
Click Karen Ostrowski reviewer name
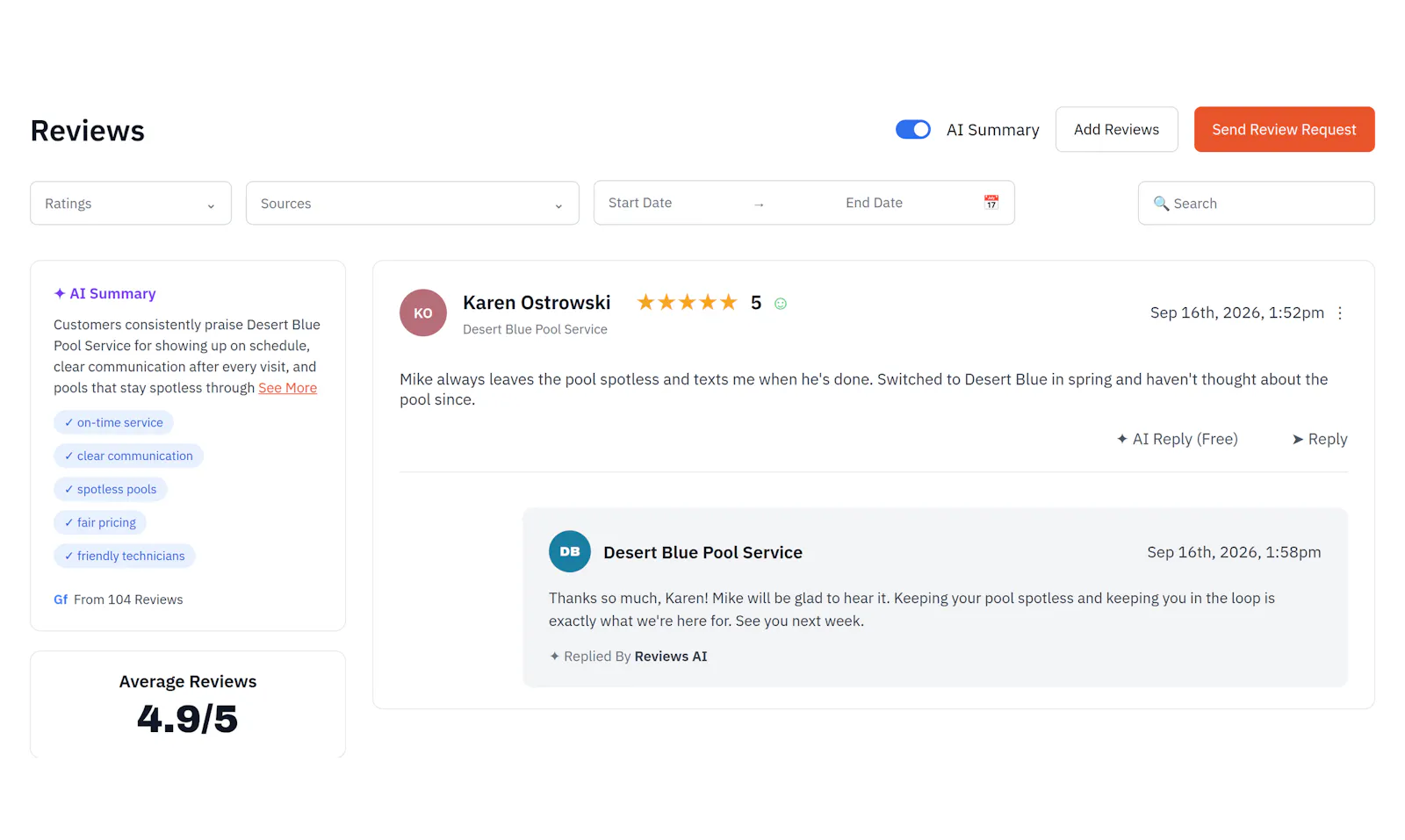pyautogui.click(x=537, y=303)
